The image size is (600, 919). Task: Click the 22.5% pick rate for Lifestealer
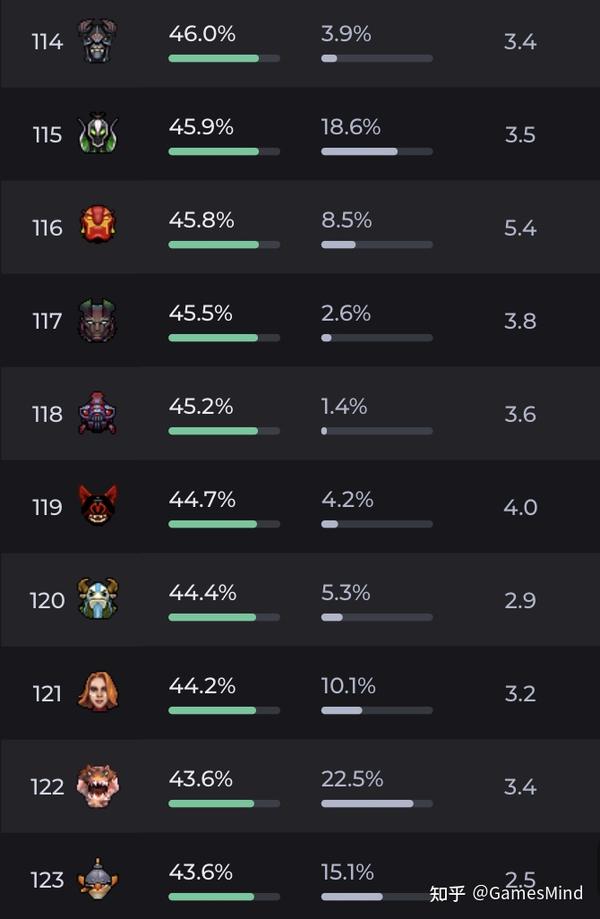pos(349,779)
